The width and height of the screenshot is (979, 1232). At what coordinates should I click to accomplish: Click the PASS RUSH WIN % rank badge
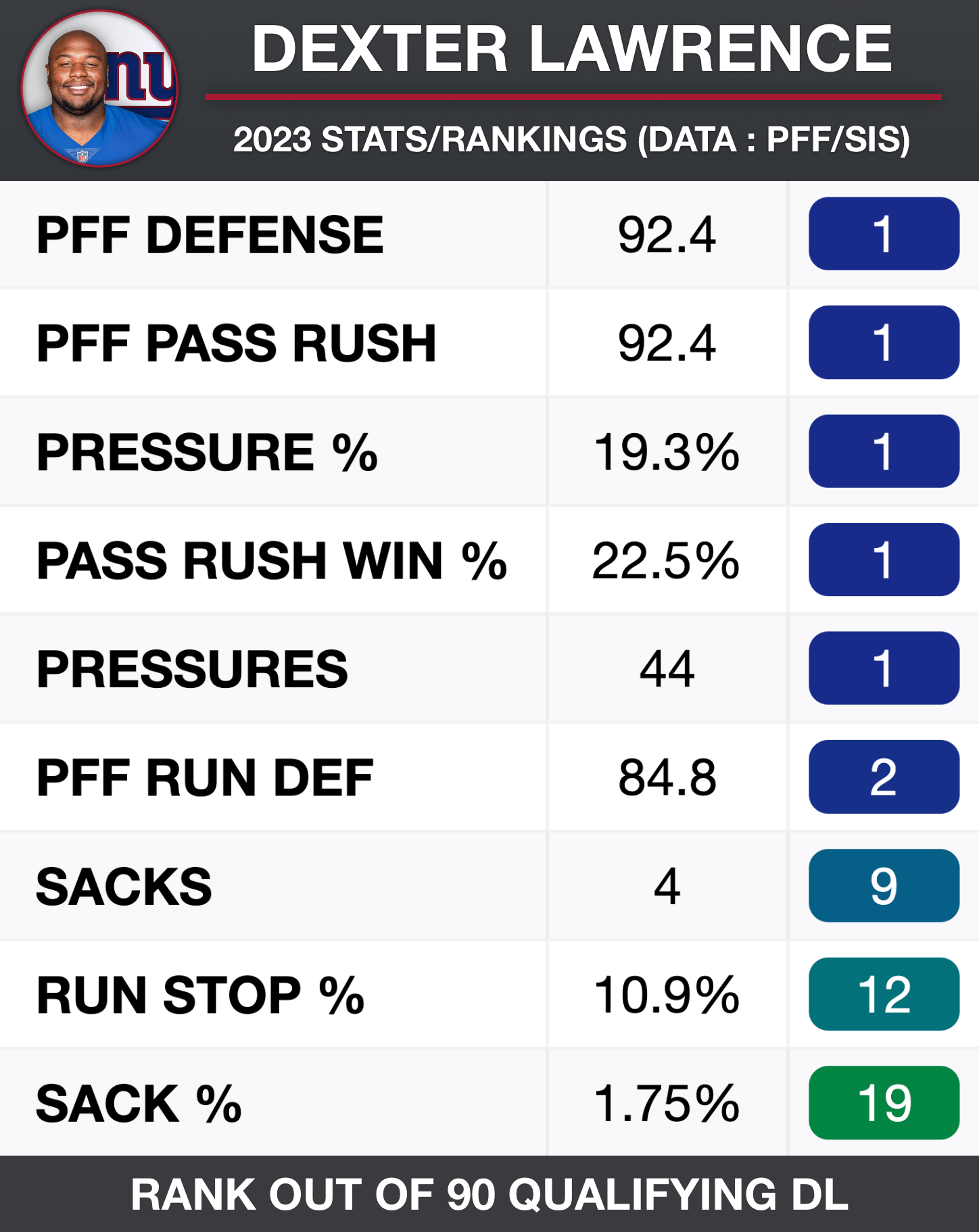click(x=884, y=560)
